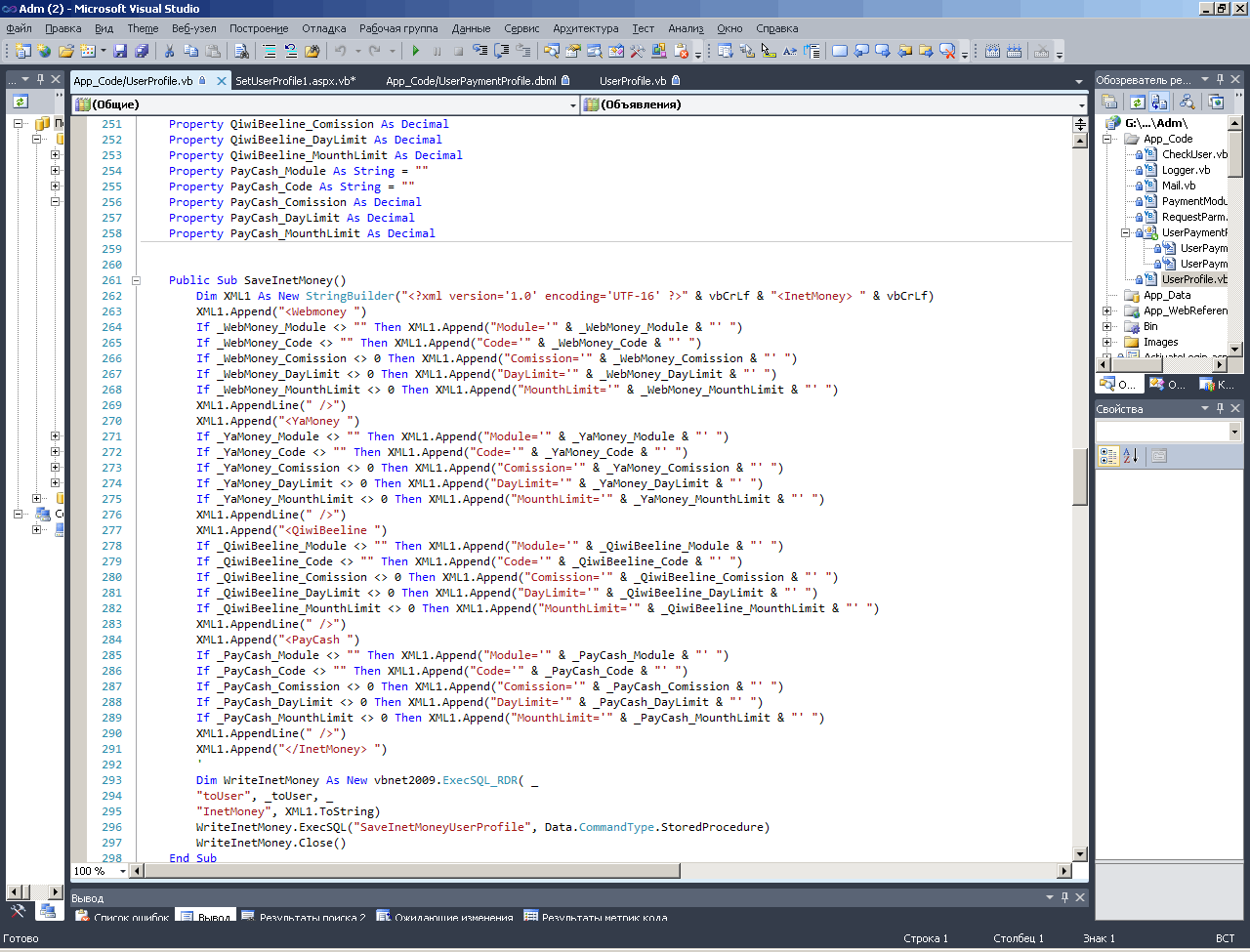
Task: Open the Файл menu
Action: click(x=19, y=28)
